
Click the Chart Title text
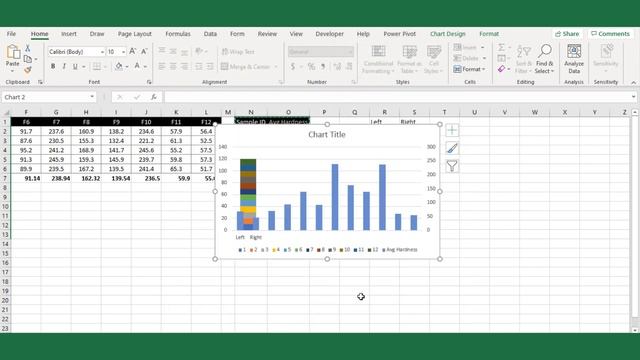(x=327, y=135)
